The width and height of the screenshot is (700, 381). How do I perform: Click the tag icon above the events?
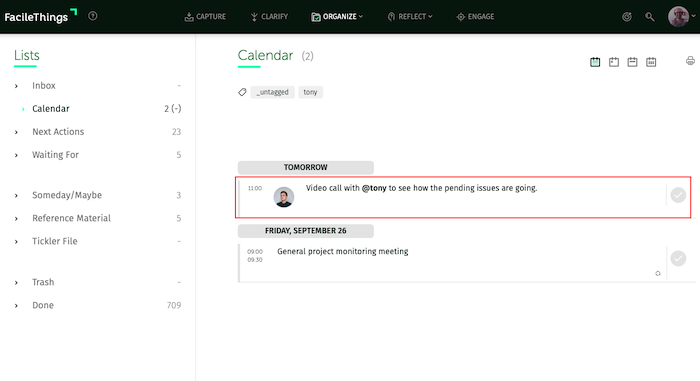[x=242, y=92]
